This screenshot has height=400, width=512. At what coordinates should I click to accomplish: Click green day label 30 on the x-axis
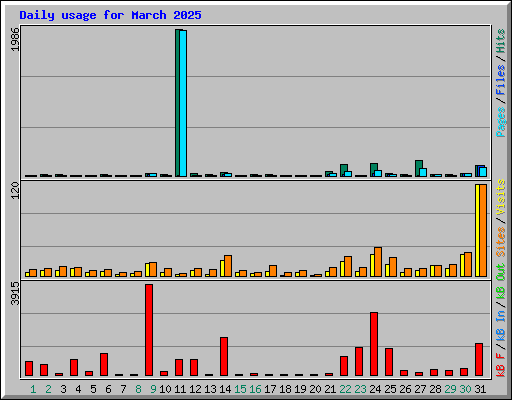coord(465,389)
